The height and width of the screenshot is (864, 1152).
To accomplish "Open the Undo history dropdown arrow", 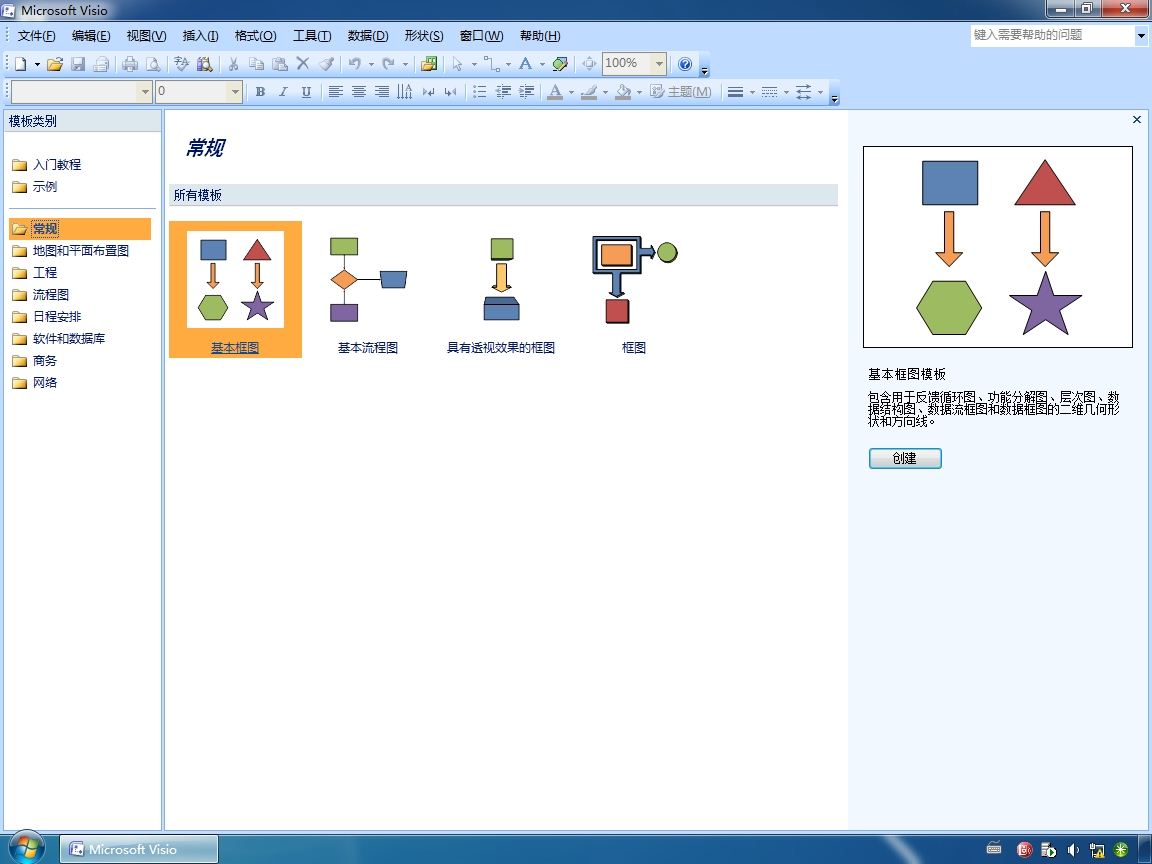I will [370, 64].
